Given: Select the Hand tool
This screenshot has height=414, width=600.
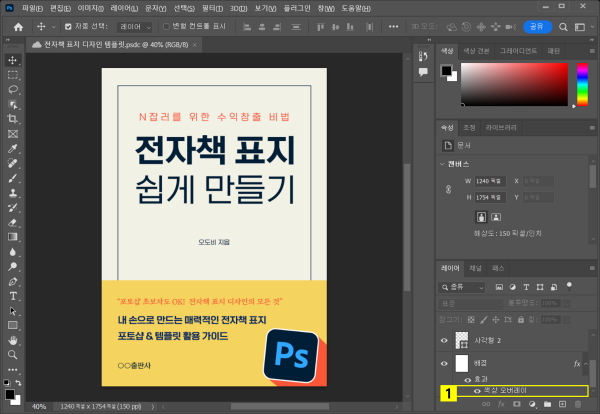Looking at the screenshot, I should pyautogui.click(x=13, y=340).
